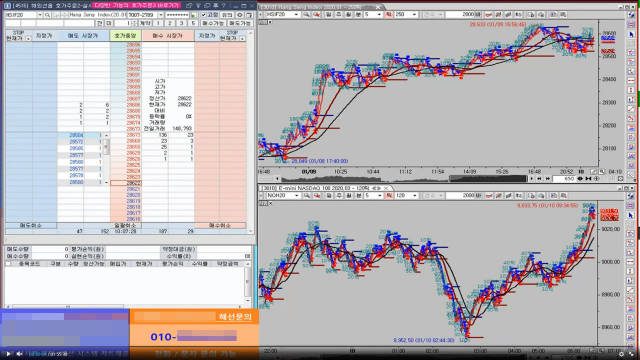Toggle the select-all checkbox in positions table header

click(8, 264)
